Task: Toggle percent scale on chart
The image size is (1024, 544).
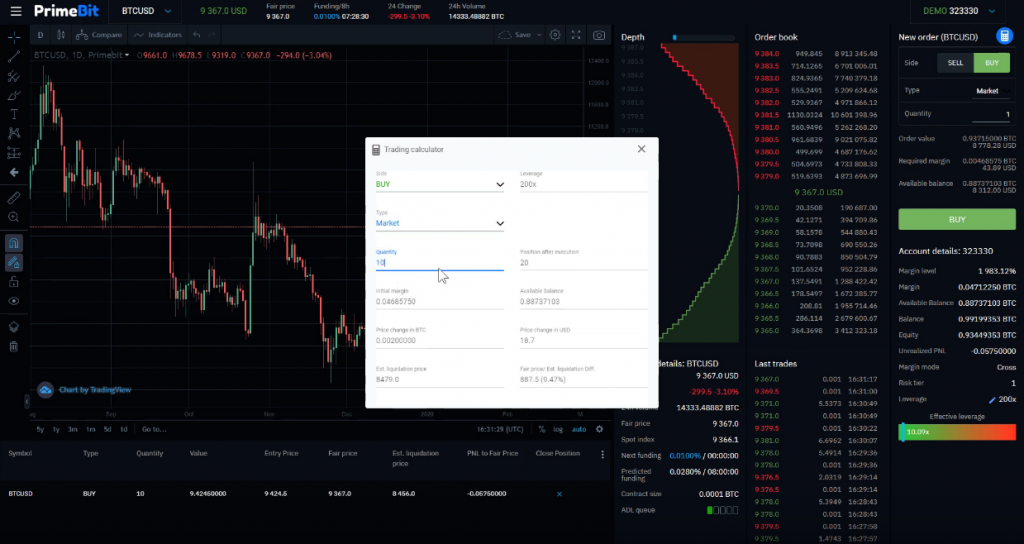Action: point(542,429)
